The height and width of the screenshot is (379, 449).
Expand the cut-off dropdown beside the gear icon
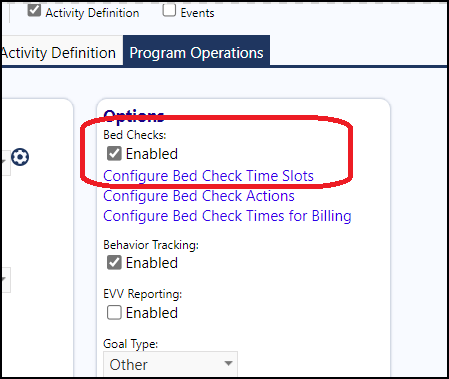[5, 162]
